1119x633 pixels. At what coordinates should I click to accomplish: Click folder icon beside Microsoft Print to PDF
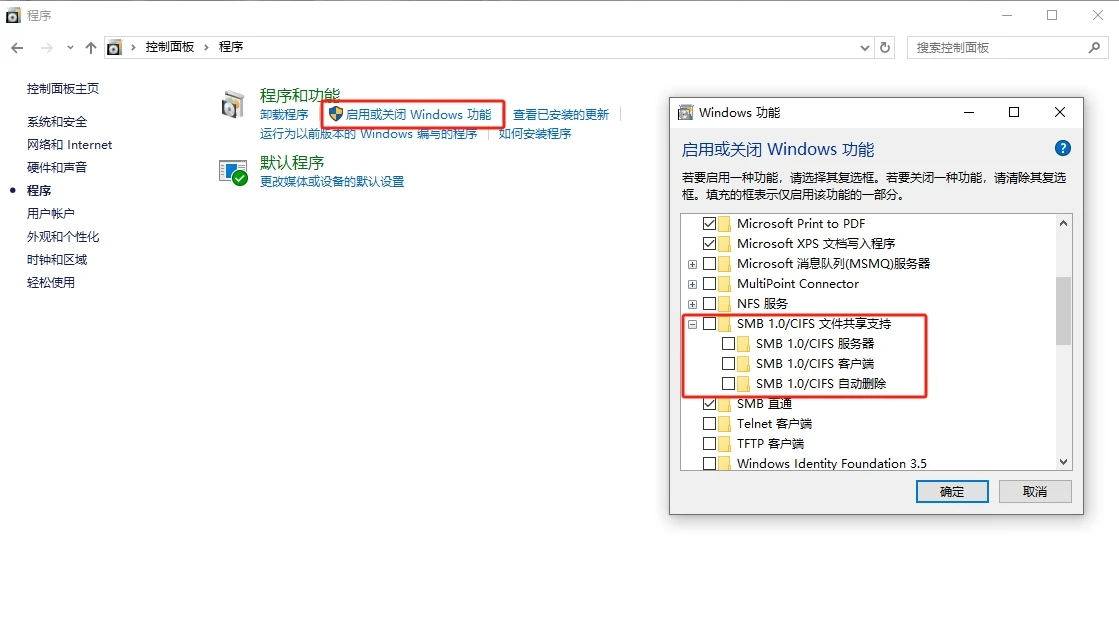724,223
